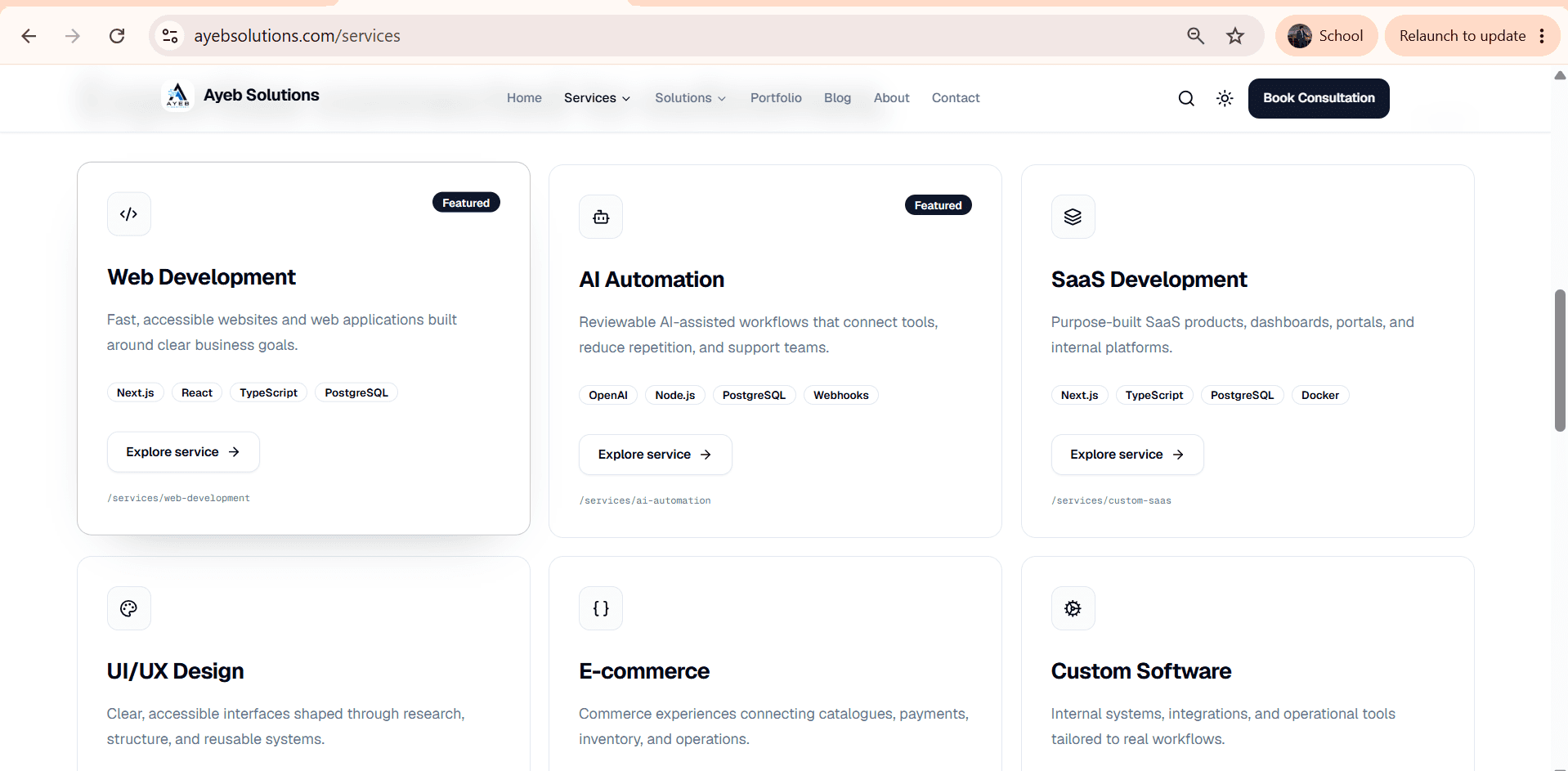Image resolution: width=1568 pixels, height=771 pixels.
Task: Open the browser zoom magnifier icon
Action: click(x=1195, y=36)
